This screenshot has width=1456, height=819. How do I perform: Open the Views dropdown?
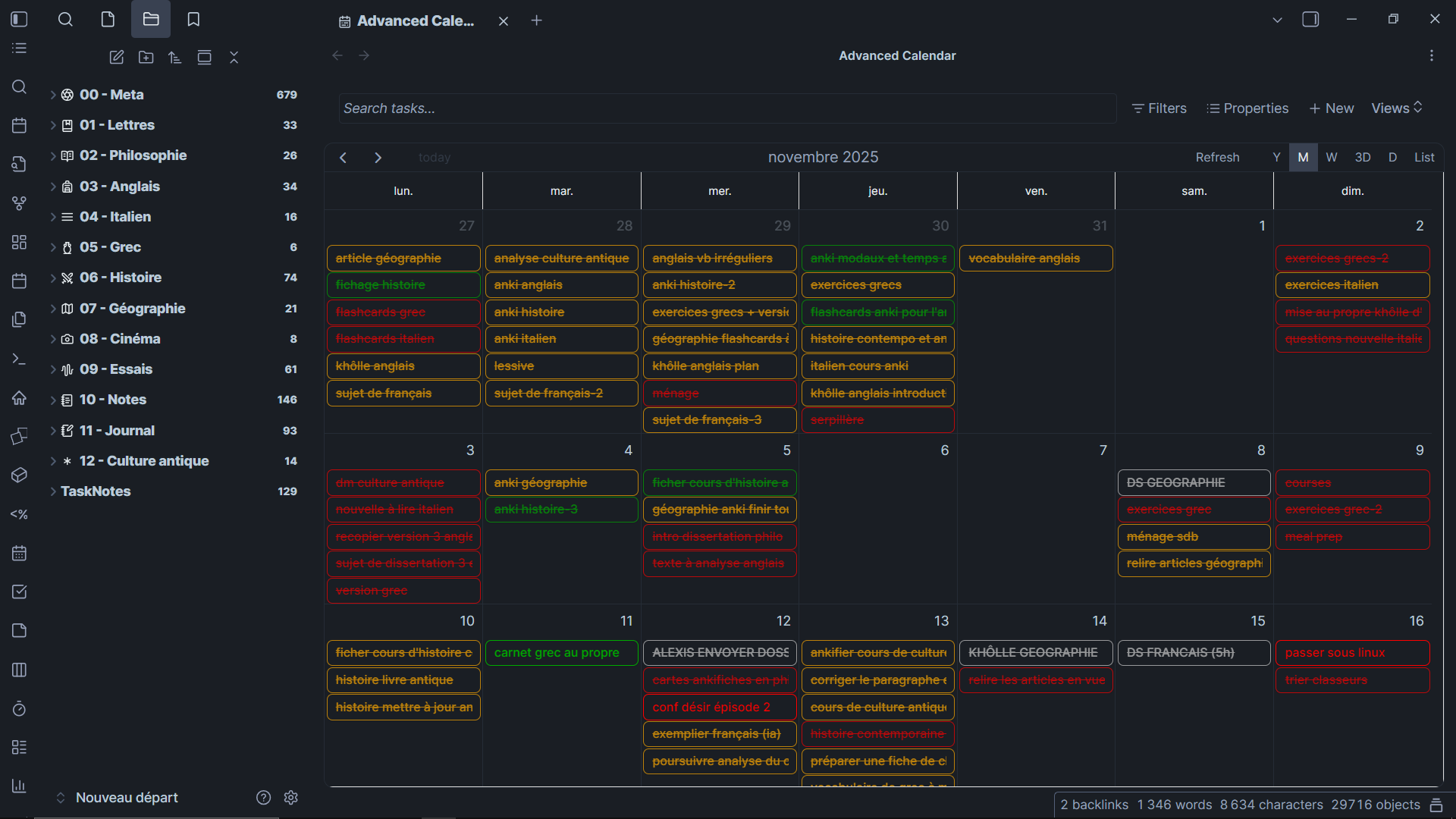(1396, 108)
